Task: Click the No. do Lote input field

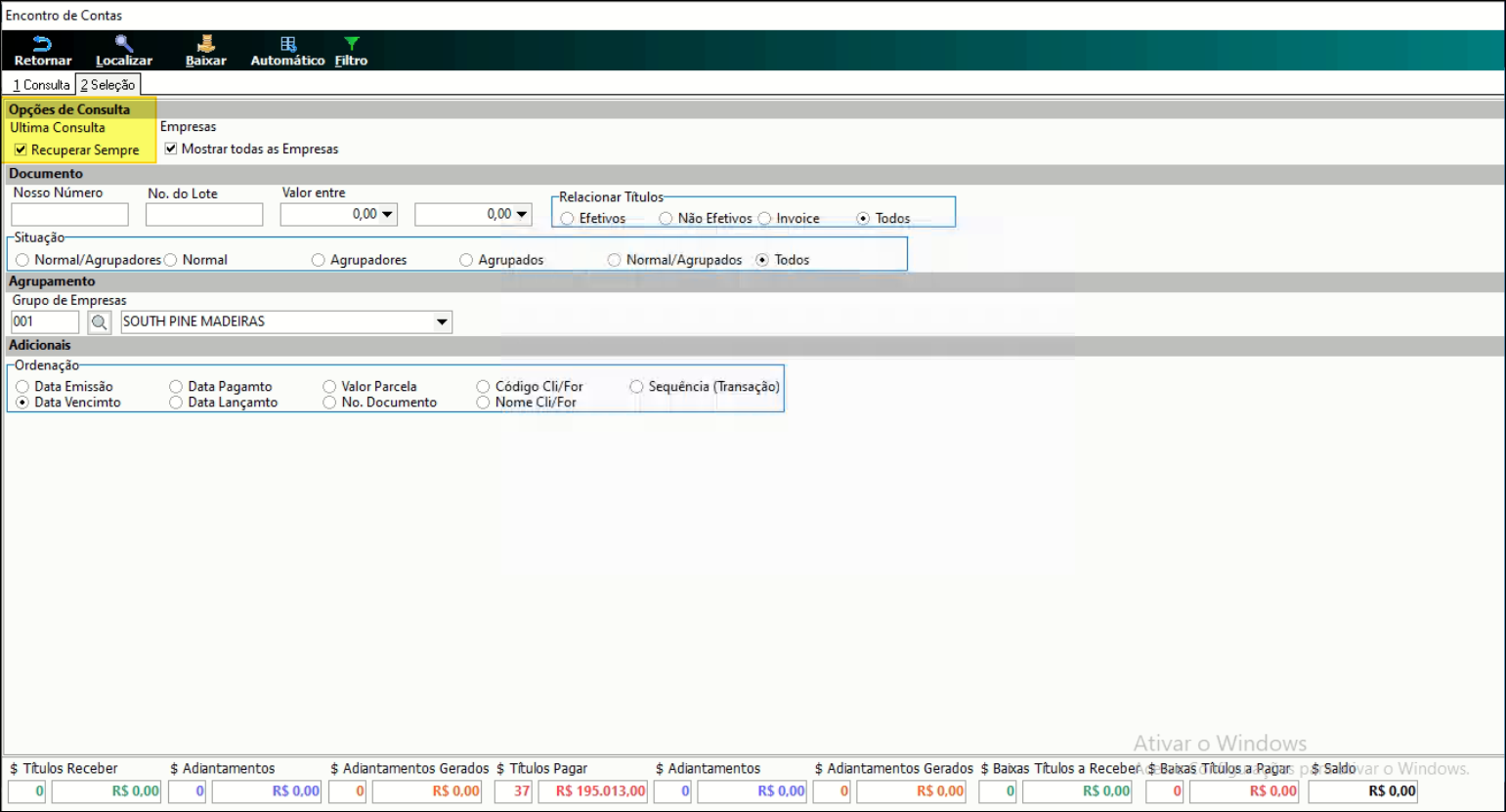Action: (203, 214)
